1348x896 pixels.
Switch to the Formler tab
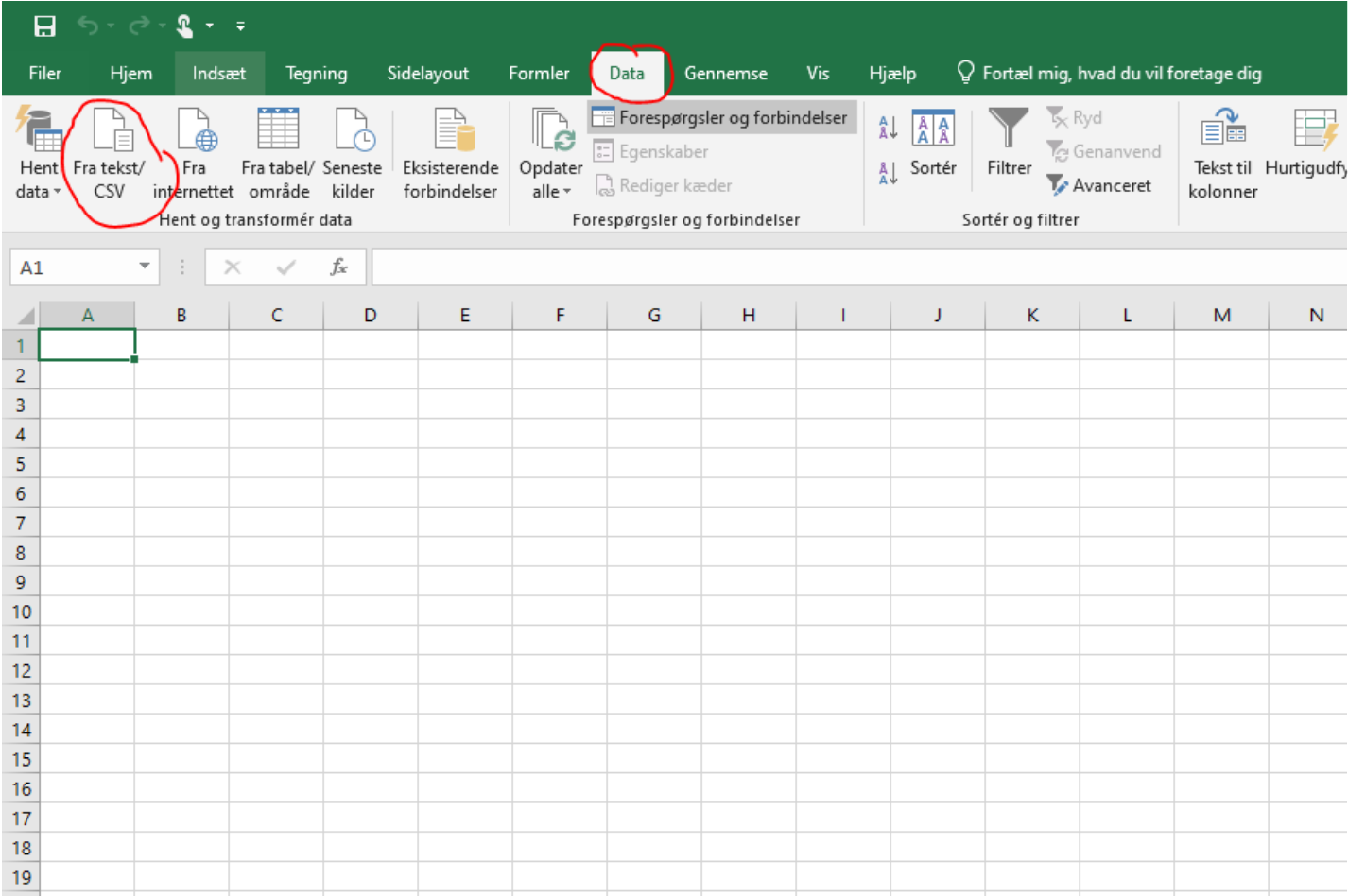click(x=539, y=73)
